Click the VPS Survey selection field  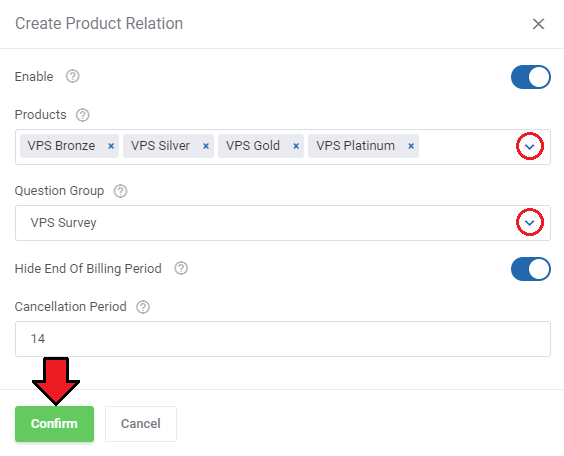click(x=283, y=223)
